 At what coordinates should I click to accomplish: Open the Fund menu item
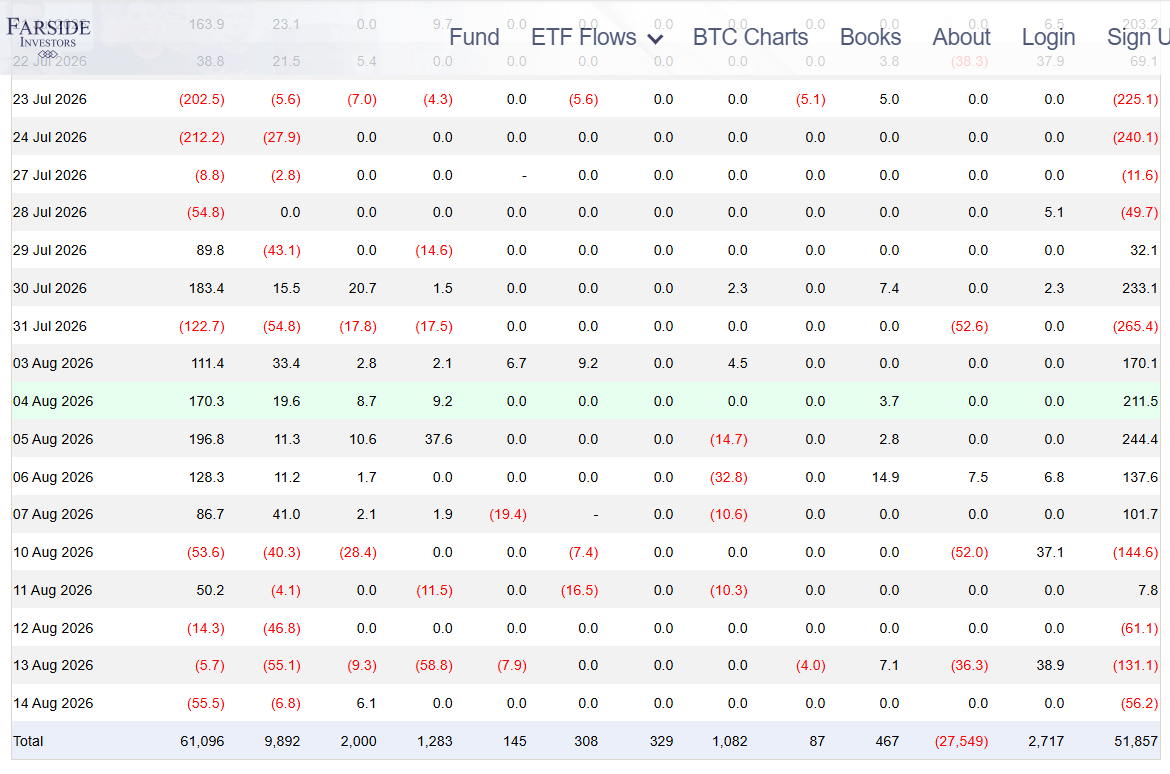pyautogui.click(x=474, y=37)
